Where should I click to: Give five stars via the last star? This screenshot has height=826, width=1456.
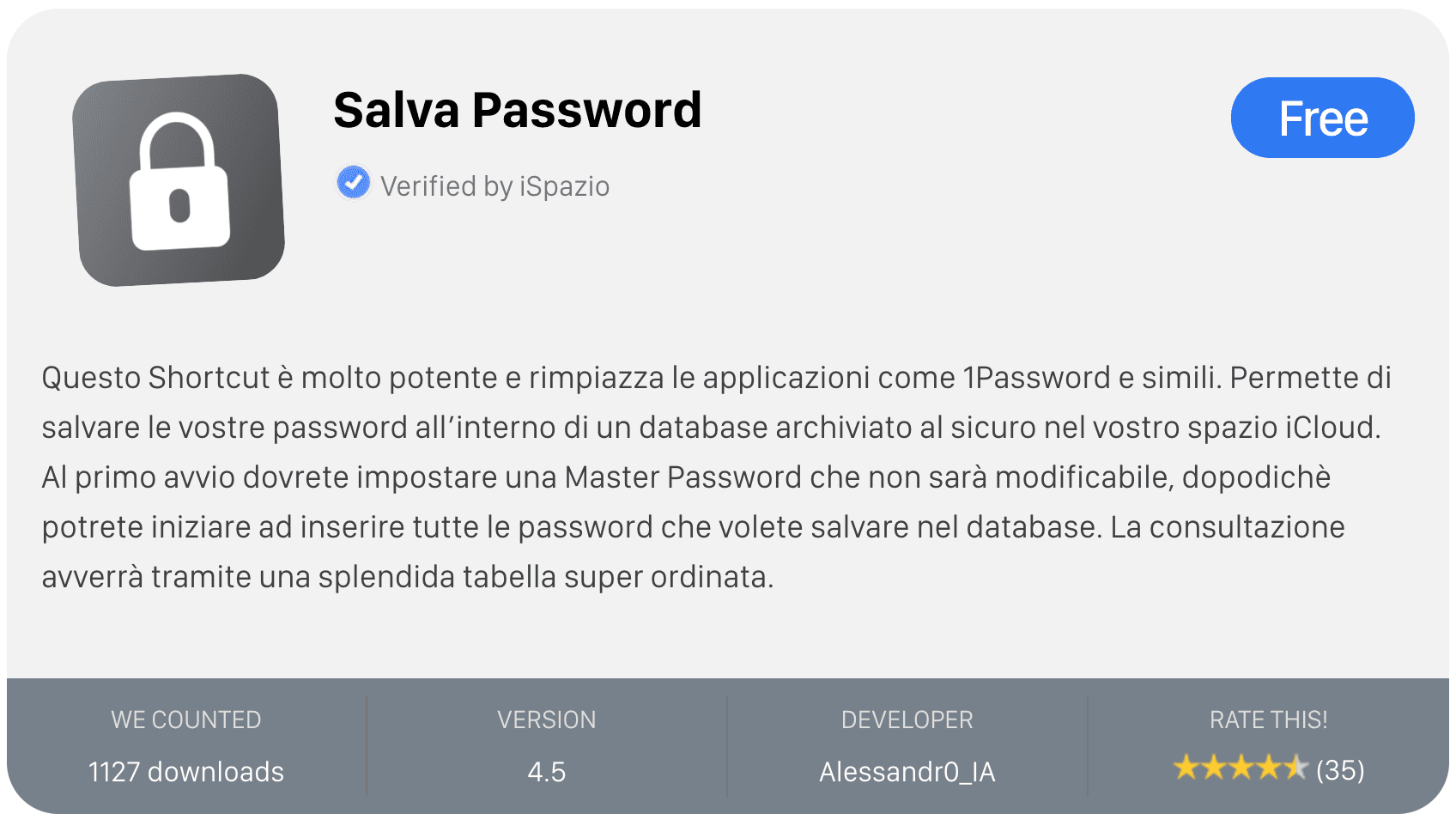click(x=1295, y=768)
